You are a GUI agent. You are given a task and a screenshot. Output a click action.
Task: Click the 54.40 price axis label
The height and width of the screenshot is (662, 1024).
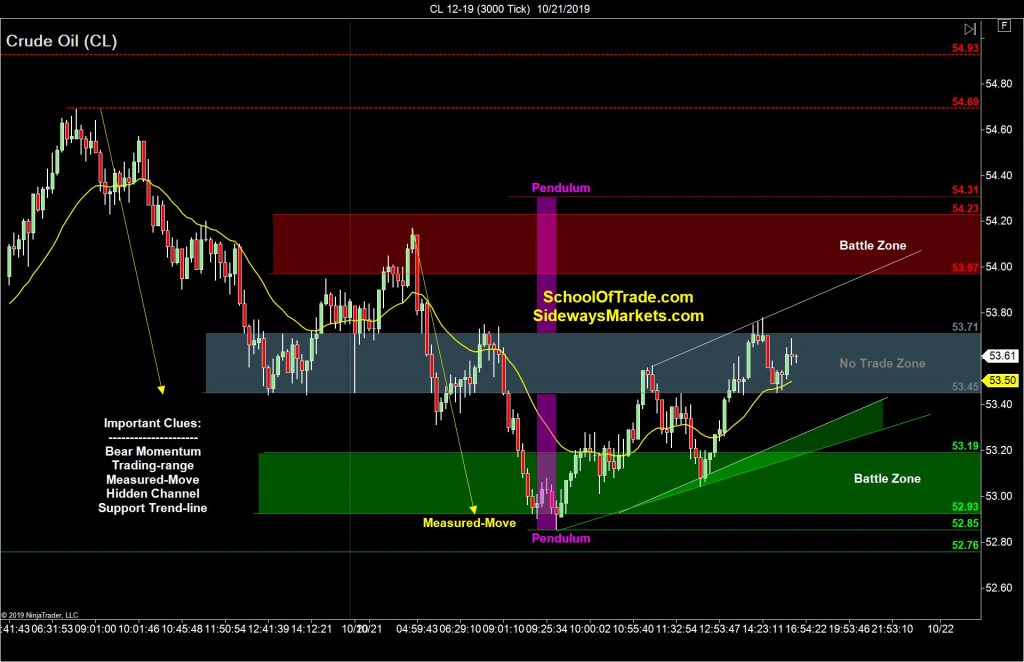[x=999, y=176]
